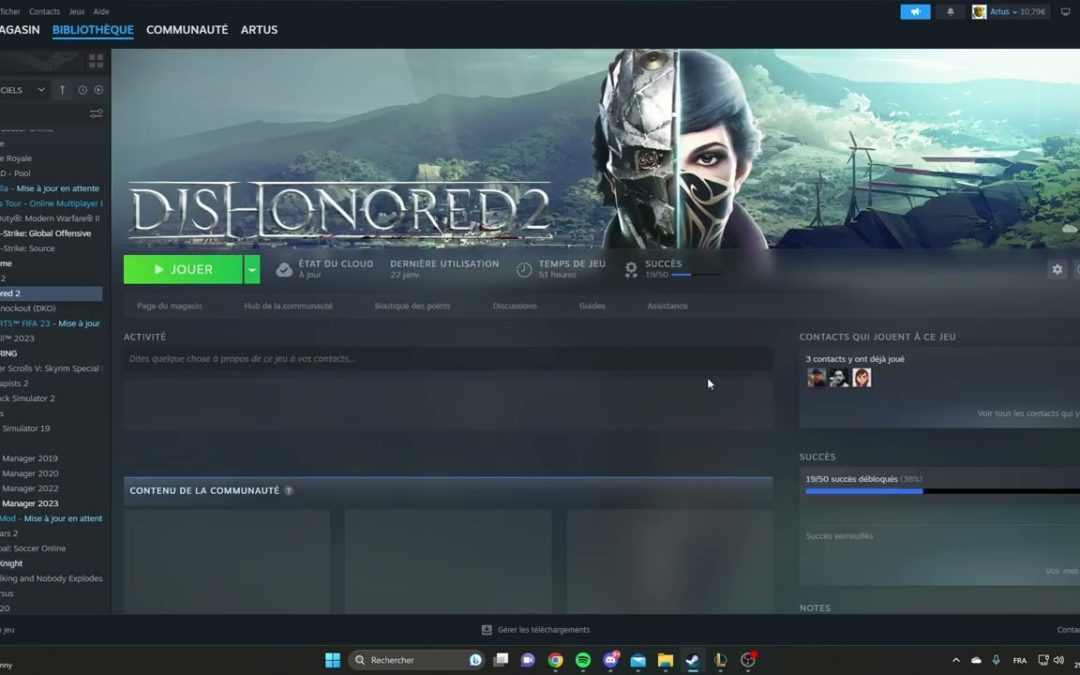Open the Contacts menu
The image size is (1080, 675).
[44, 11]
